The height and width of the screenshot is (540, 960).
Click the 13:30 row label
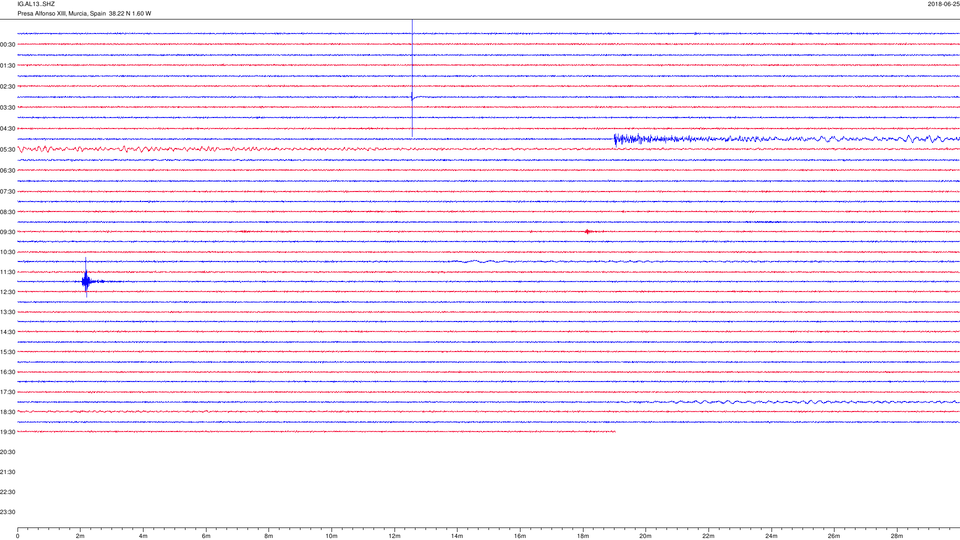[x=7, y=312]
